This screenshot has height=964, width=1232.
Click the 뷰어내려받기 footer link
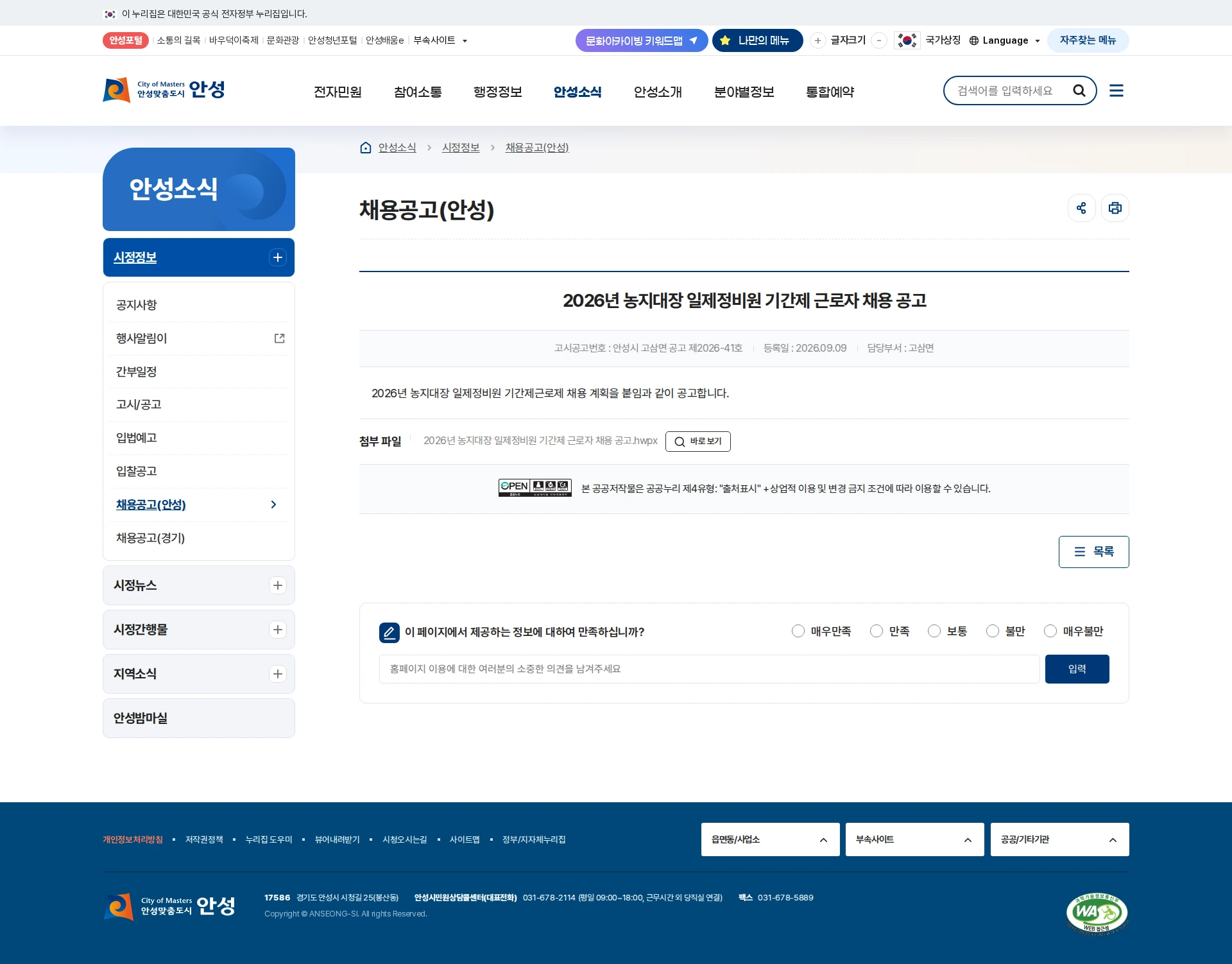338,839
